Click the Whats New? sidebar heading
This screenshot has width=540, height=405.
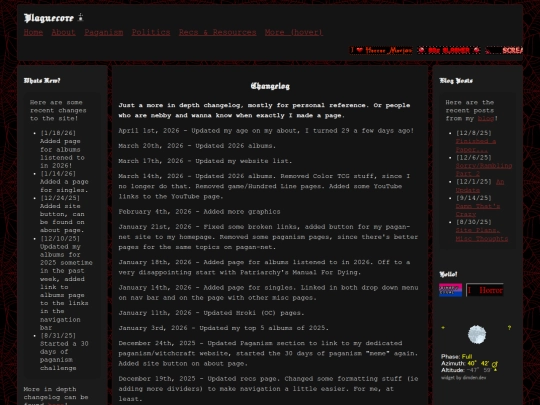click(x=42, y=81)
